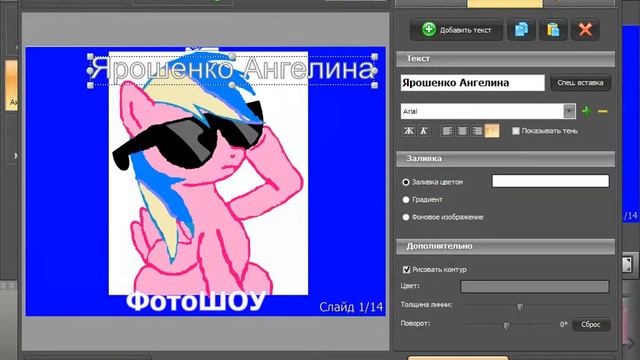Select Фоновое изображение fill option

[405, 217]
